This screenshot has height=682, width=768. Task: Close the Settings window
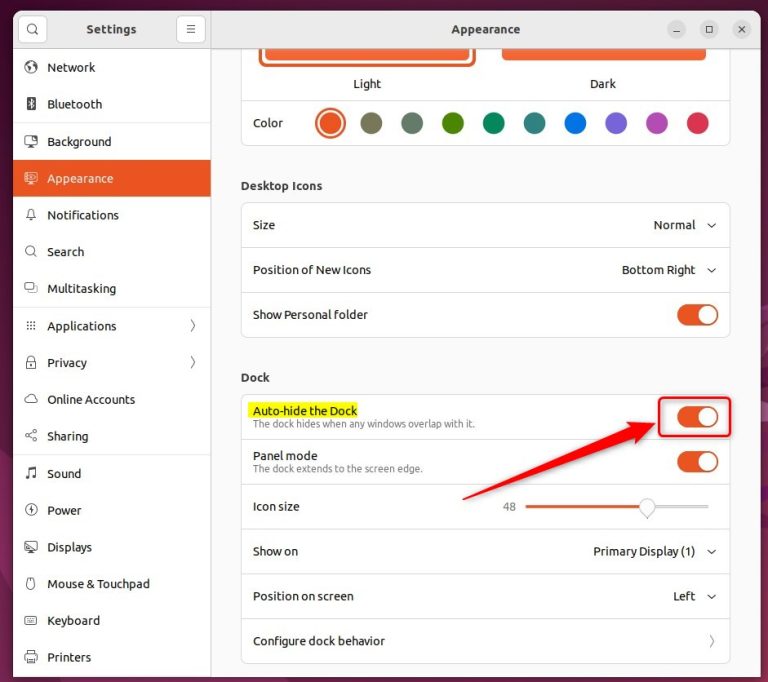pyautogui.click(x=742, y=29)
